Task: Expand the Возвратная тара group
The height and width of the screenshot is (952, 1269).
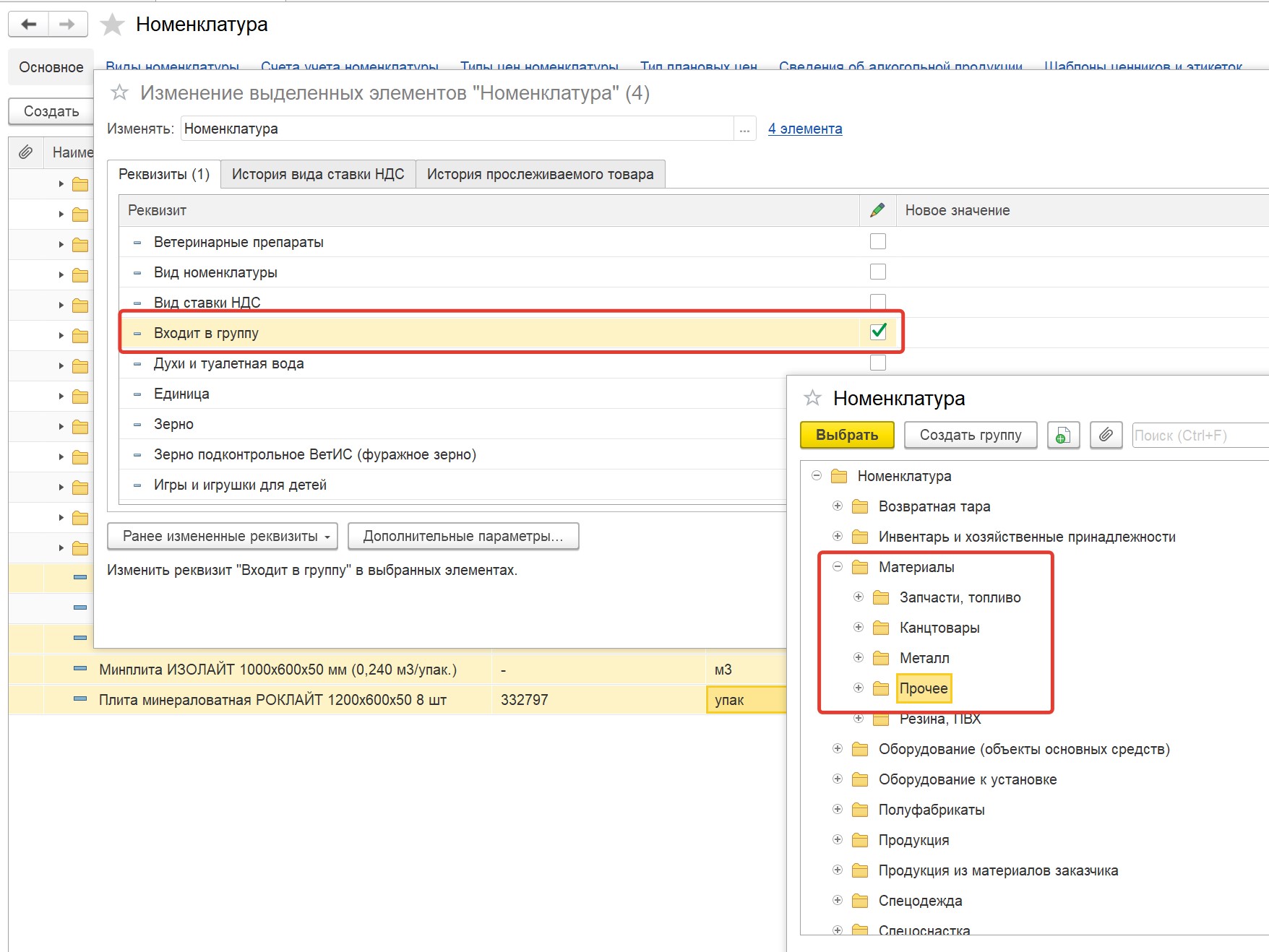Action: pyautogui.click(x=838, y=506)
